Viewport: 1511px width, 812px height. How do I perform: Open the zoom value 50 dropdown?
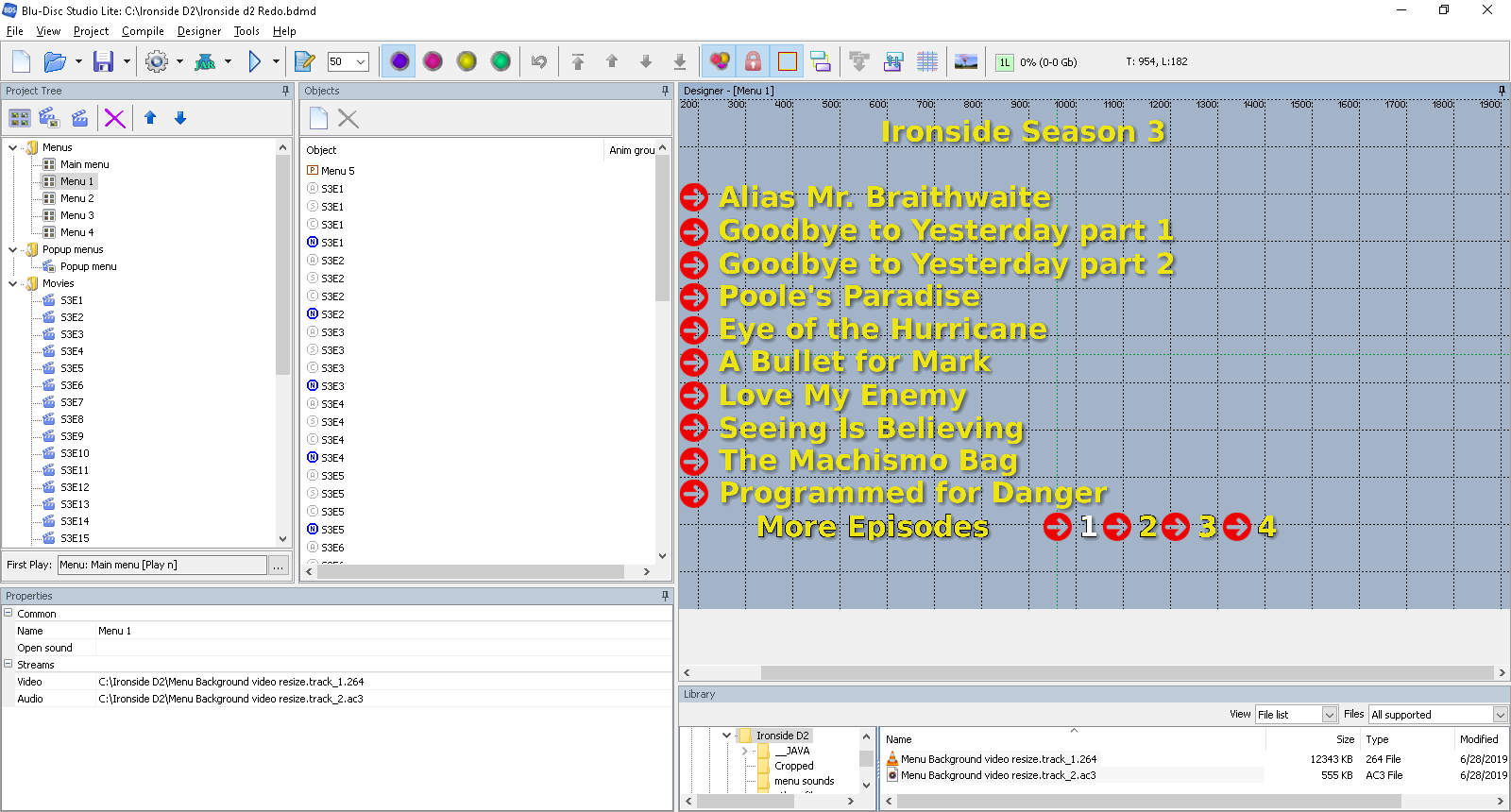(361, 61)
